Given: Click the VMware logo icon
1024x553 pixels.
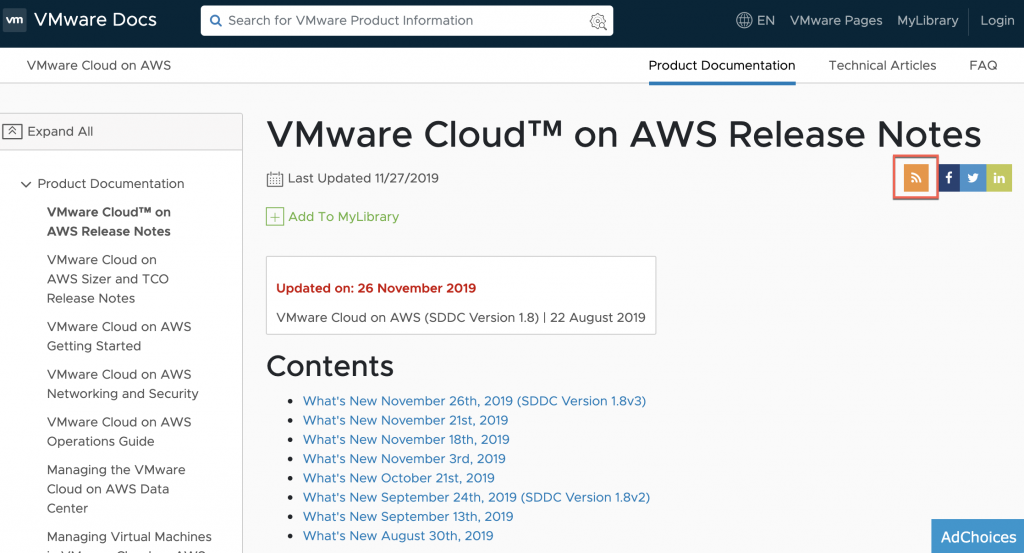Looking at the screenshot, I should 15,20.
